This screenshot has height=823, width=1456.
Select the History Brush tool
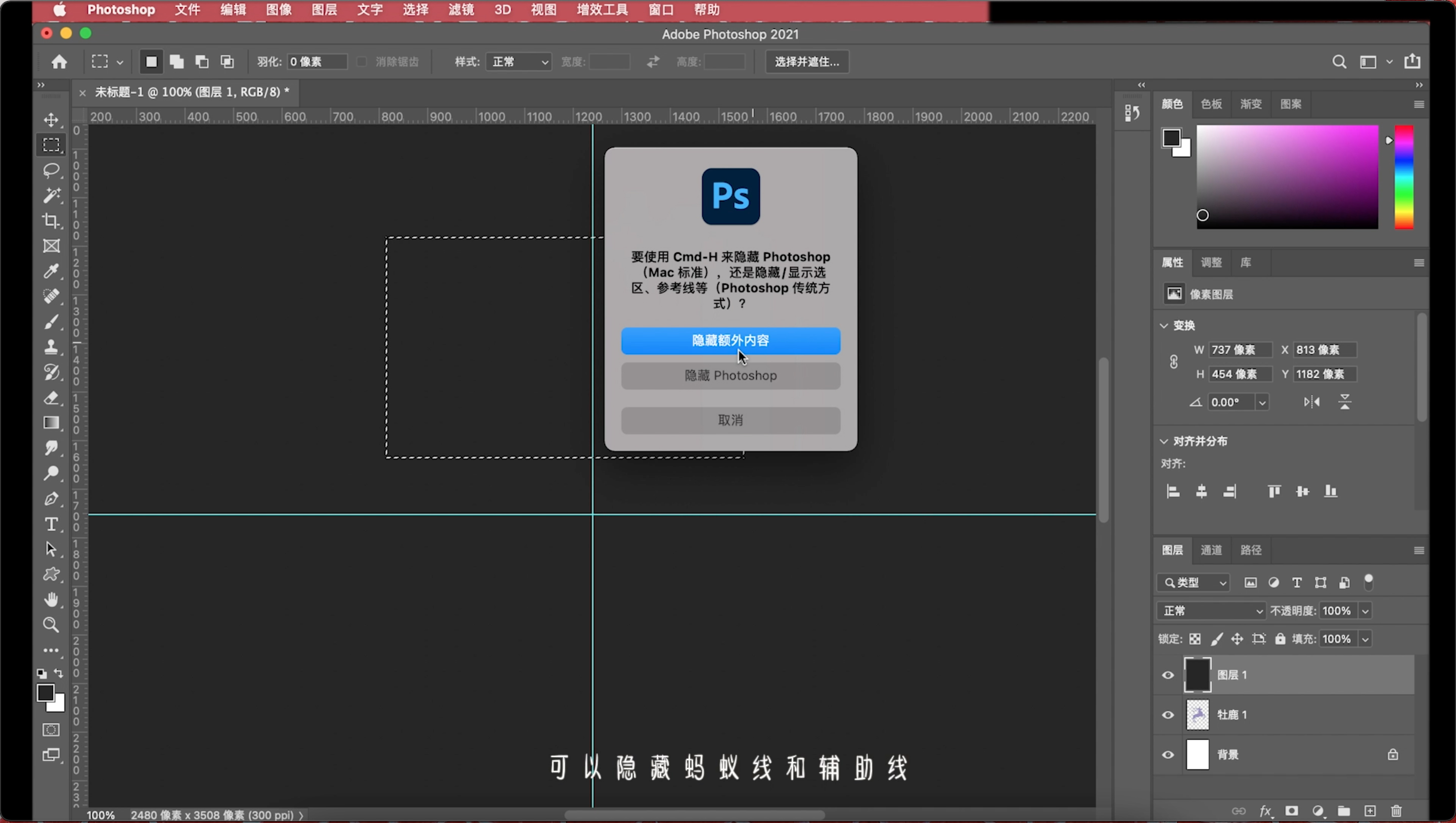pyautogui.click(x=52, y=372)
